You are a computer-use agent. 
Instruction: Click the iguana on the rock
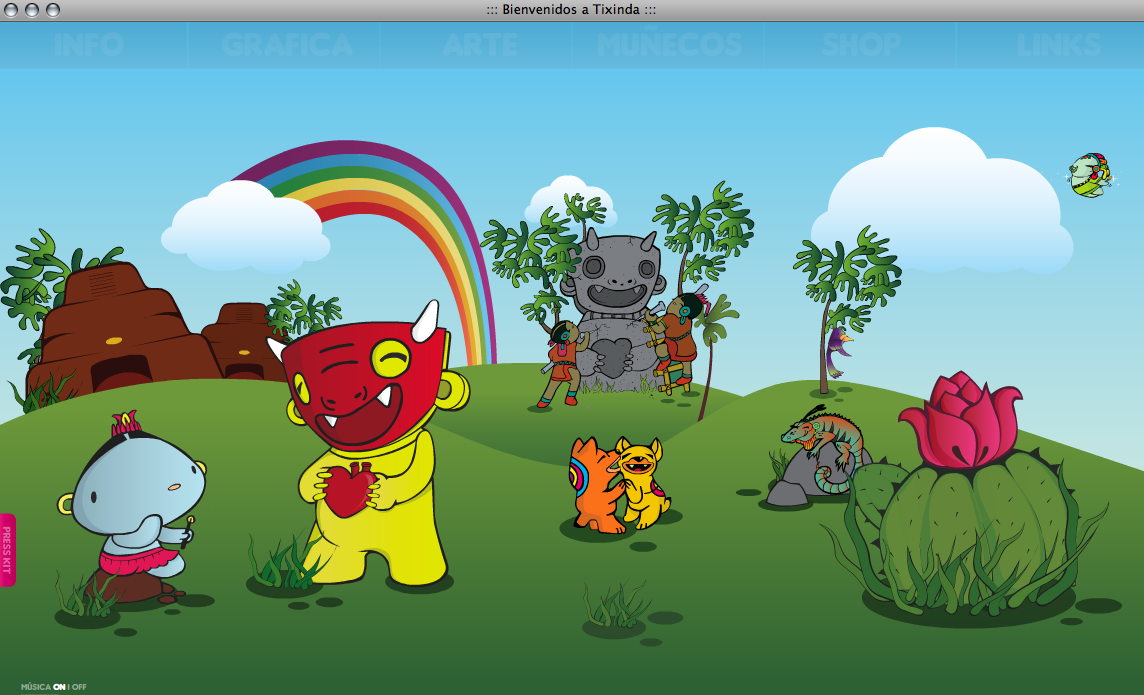824,440
